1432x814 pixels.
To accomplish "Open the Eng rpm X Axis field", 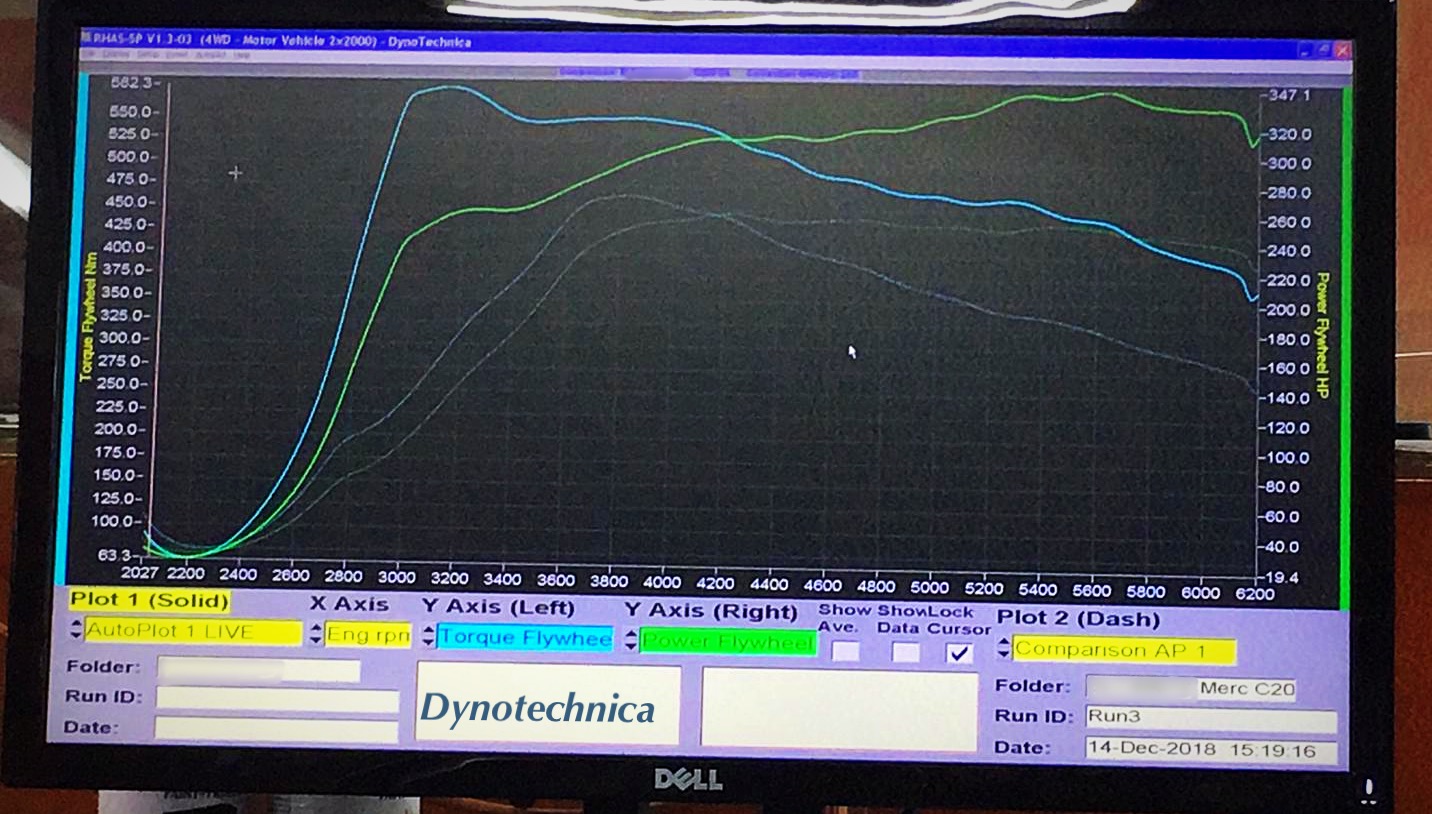I will coord(368,634).
